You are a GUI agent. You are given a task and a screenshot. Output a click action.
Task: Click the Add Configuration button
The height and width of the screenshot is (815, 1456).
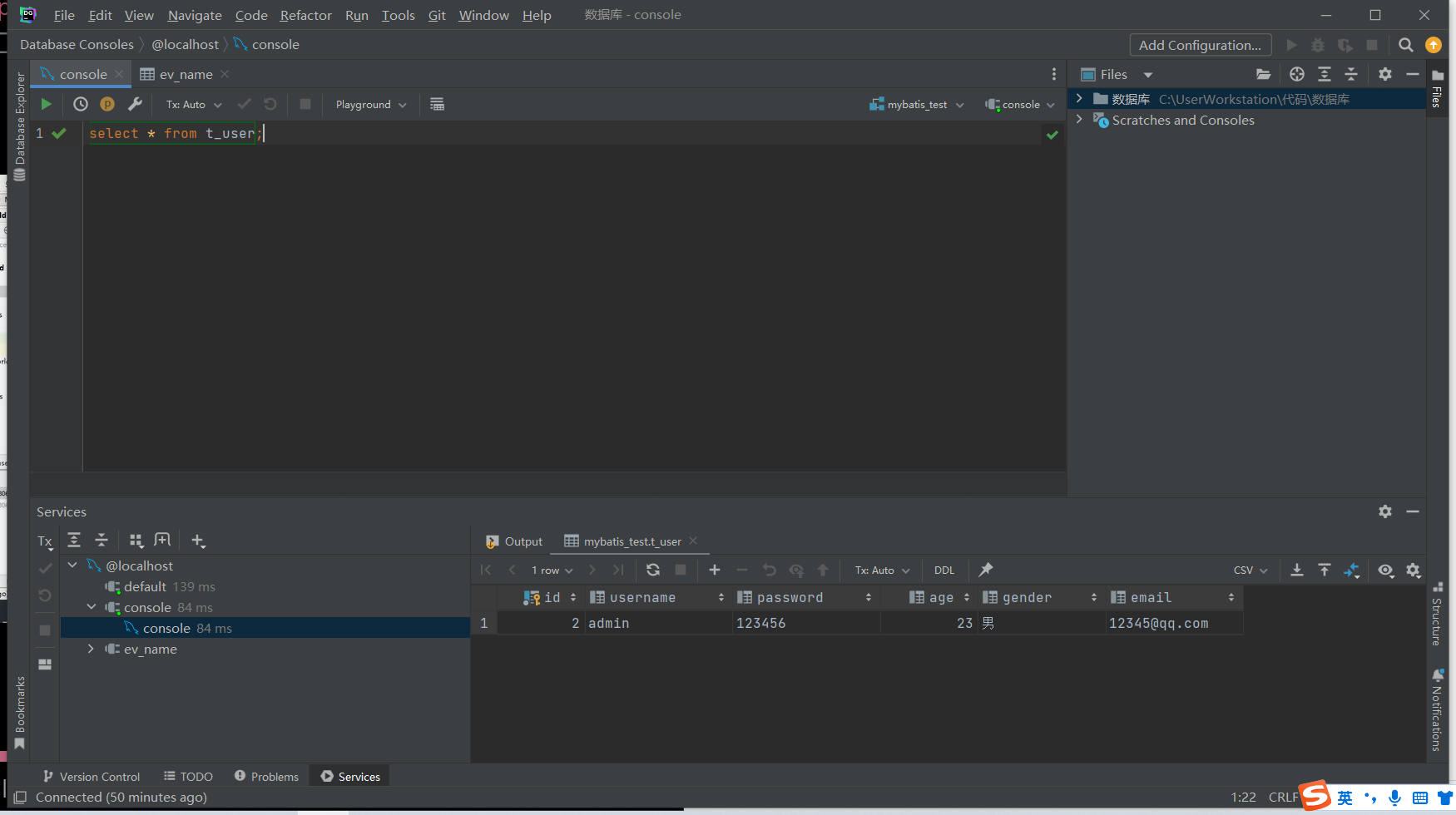(x=1200, y=45)
